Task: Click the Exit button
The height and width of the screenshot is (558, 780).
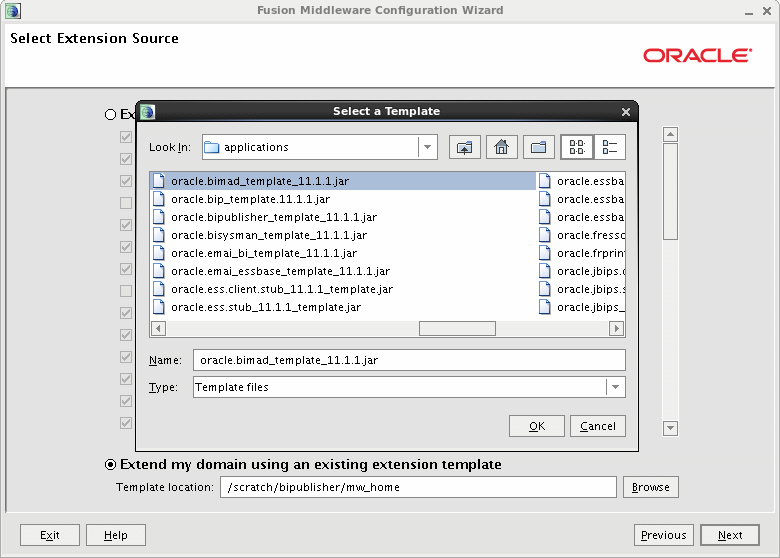Action: coord(50,535)
